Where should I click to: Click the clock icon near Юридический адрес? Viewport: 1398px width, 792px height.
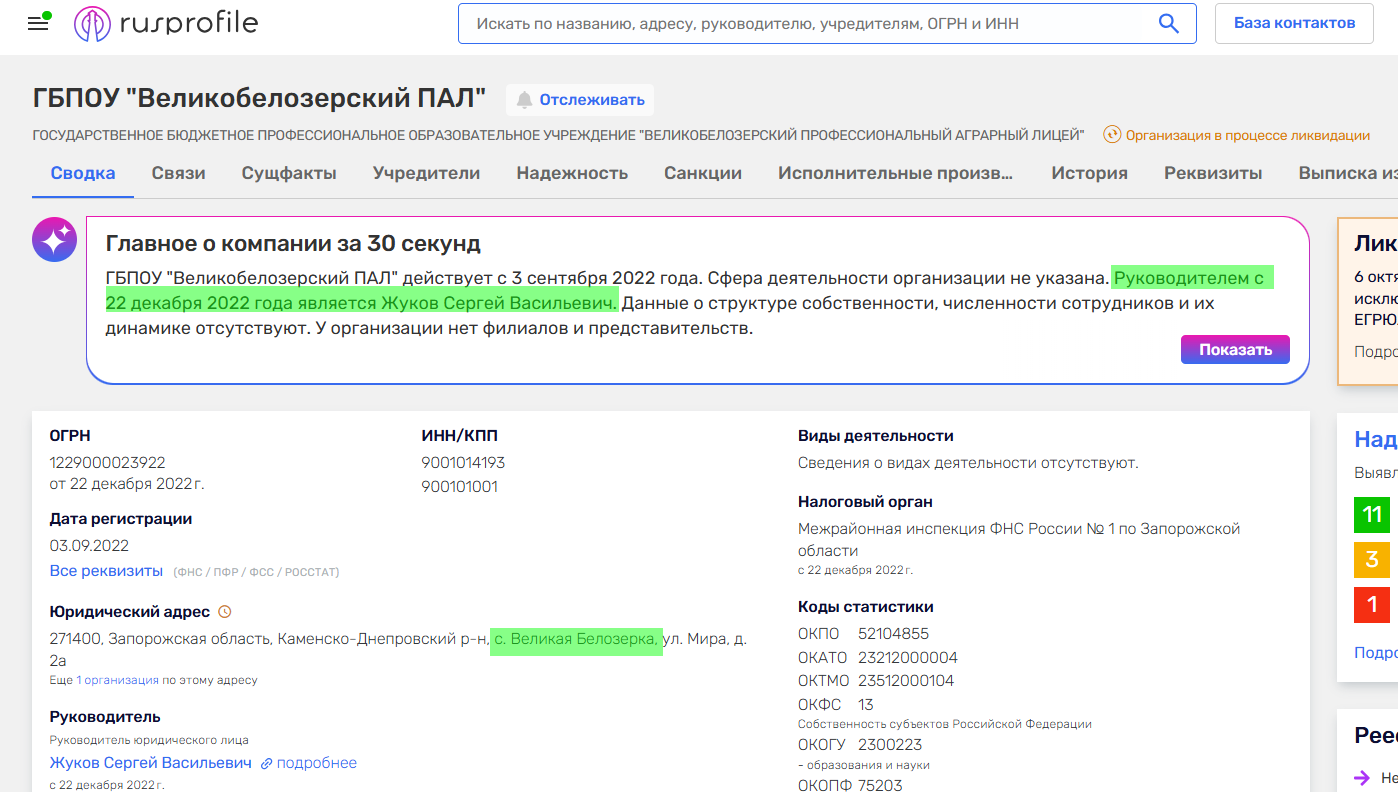[x=225, y=612]
